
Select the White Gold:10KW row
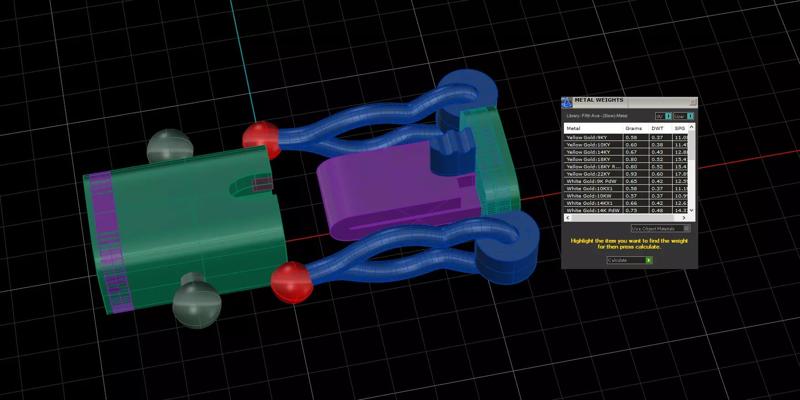[627, 196]
